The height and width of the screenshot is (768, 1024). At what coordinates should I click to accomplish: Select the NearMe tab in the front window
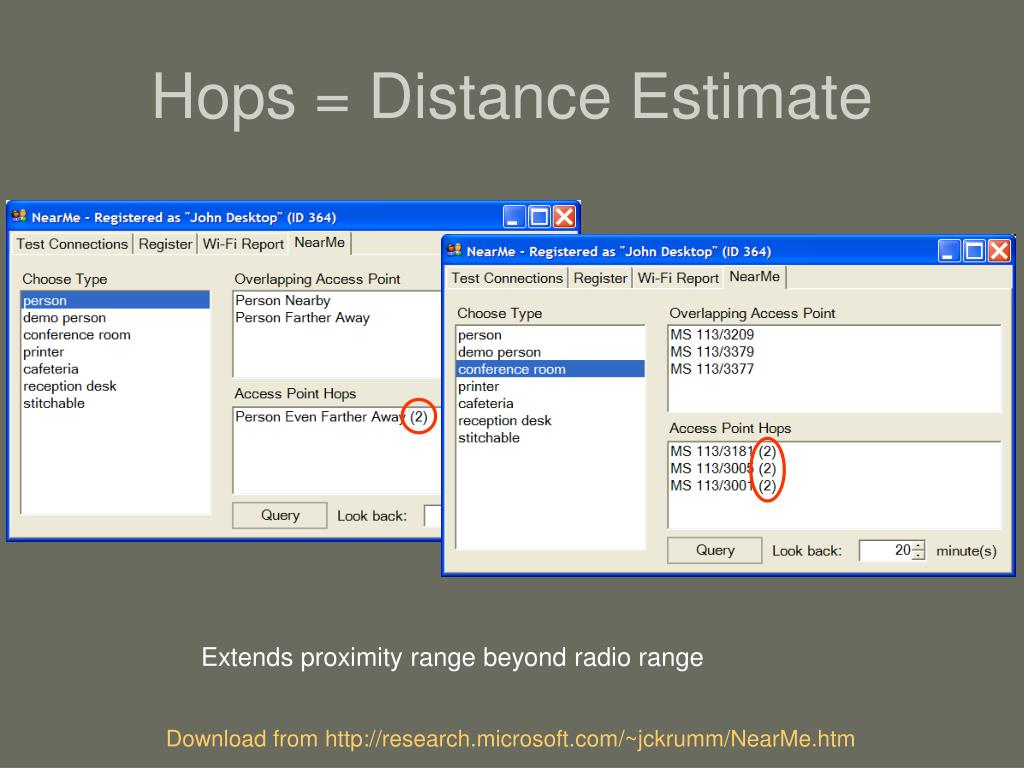coord(754,277)
